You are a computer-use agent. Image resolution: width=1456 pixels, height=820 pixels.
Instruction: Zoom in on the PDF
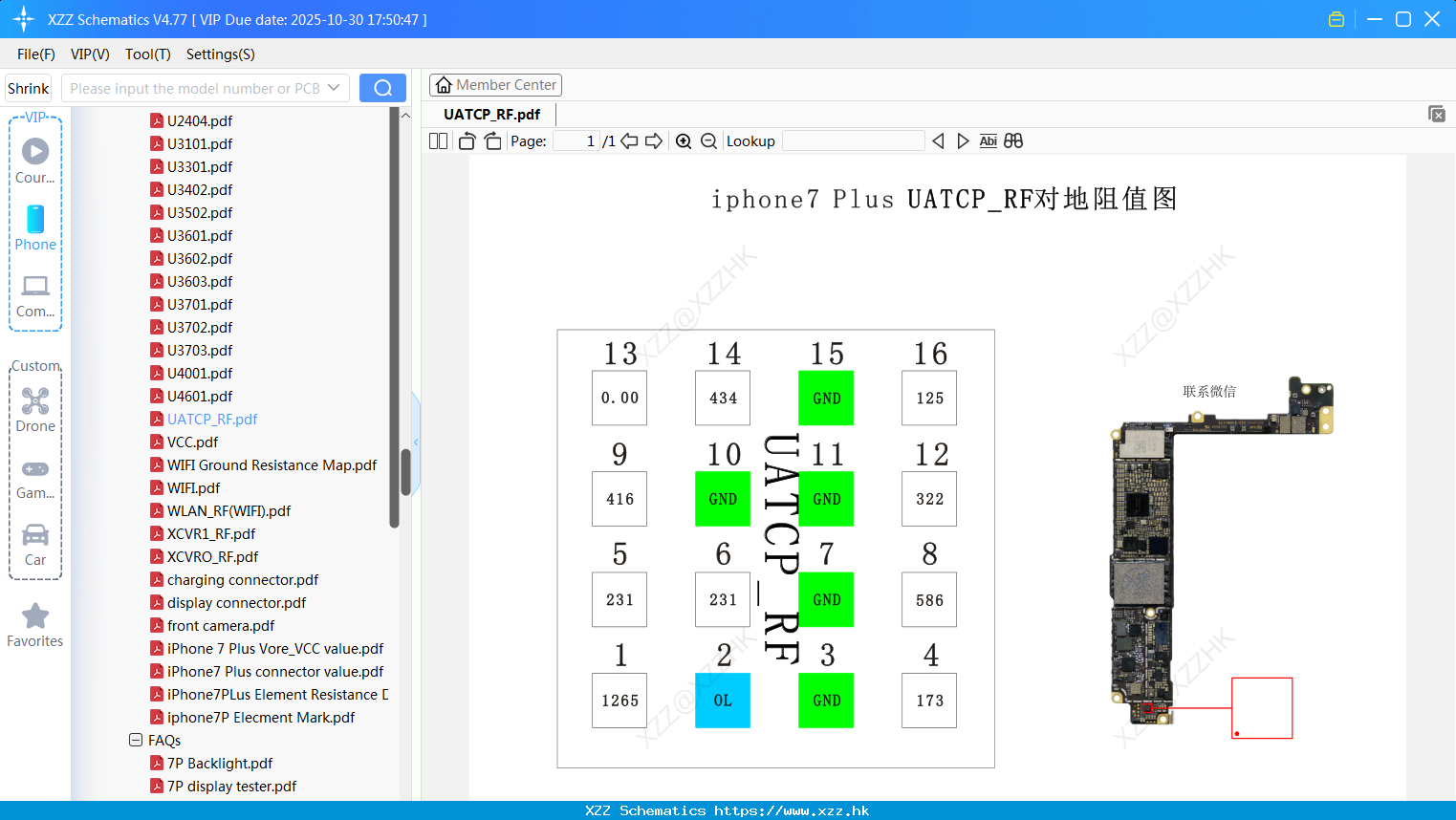click(684, 140)
